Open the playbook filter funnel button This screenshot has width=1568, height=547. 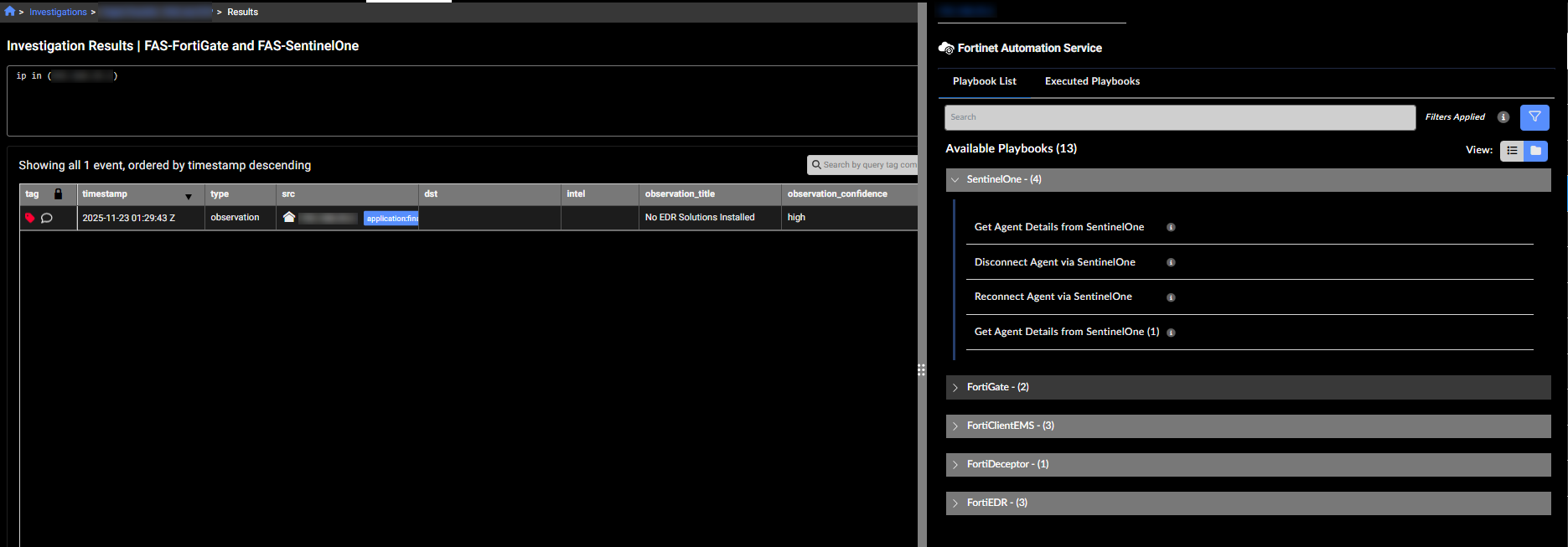tap(1534, 117)
